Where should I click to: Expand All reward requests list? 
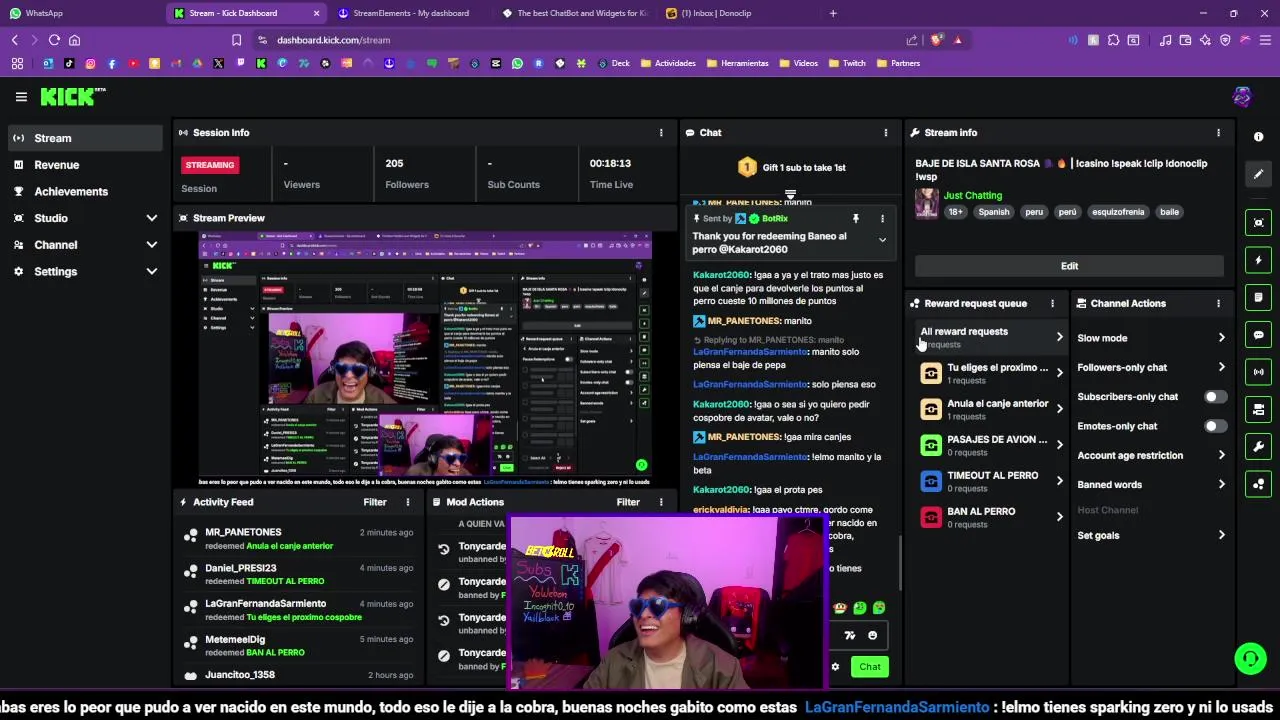991,337
